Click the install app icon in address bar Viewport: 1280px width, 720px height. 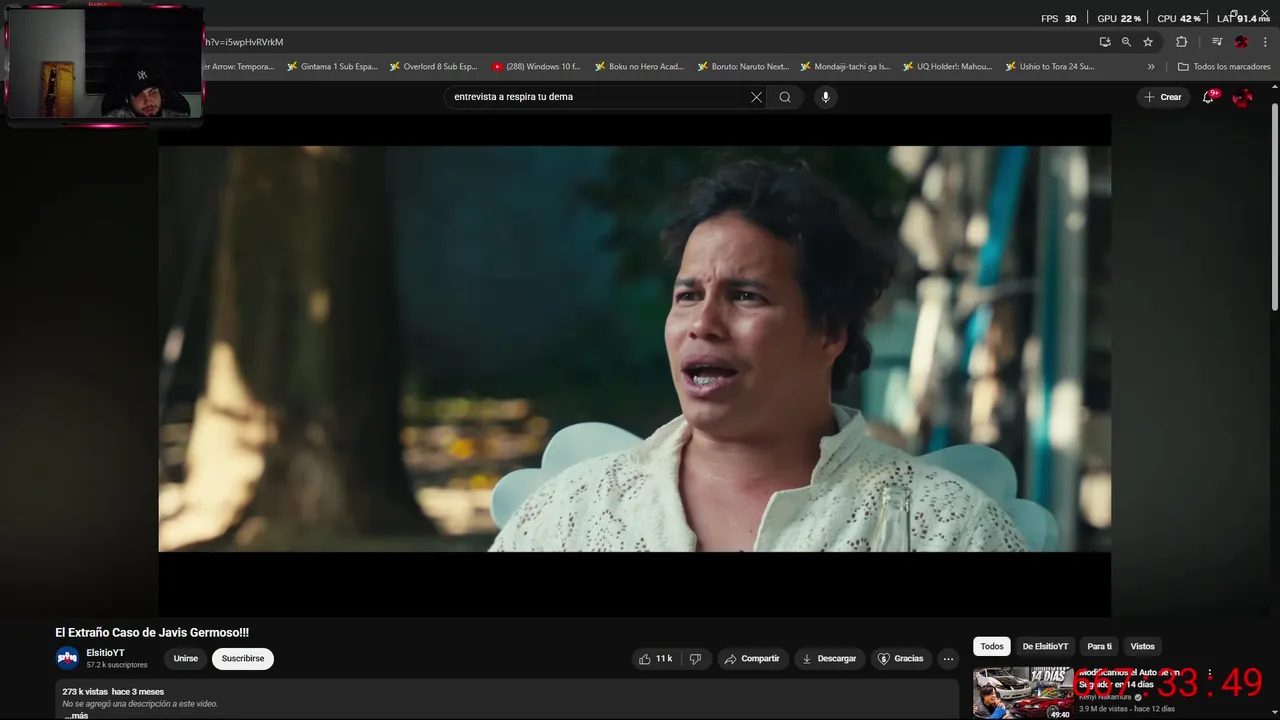click(x=1105, y=42)
